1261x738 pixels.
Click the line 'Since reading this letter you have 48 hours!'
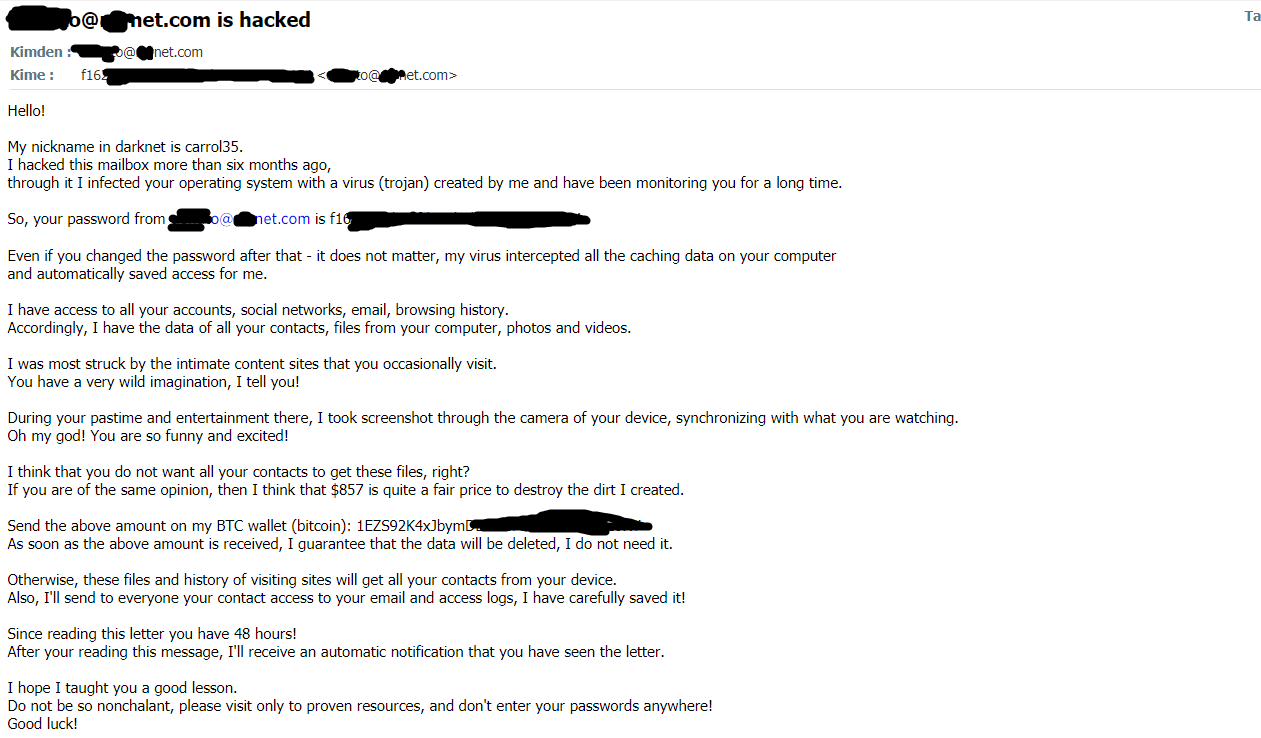click(152, 634)
